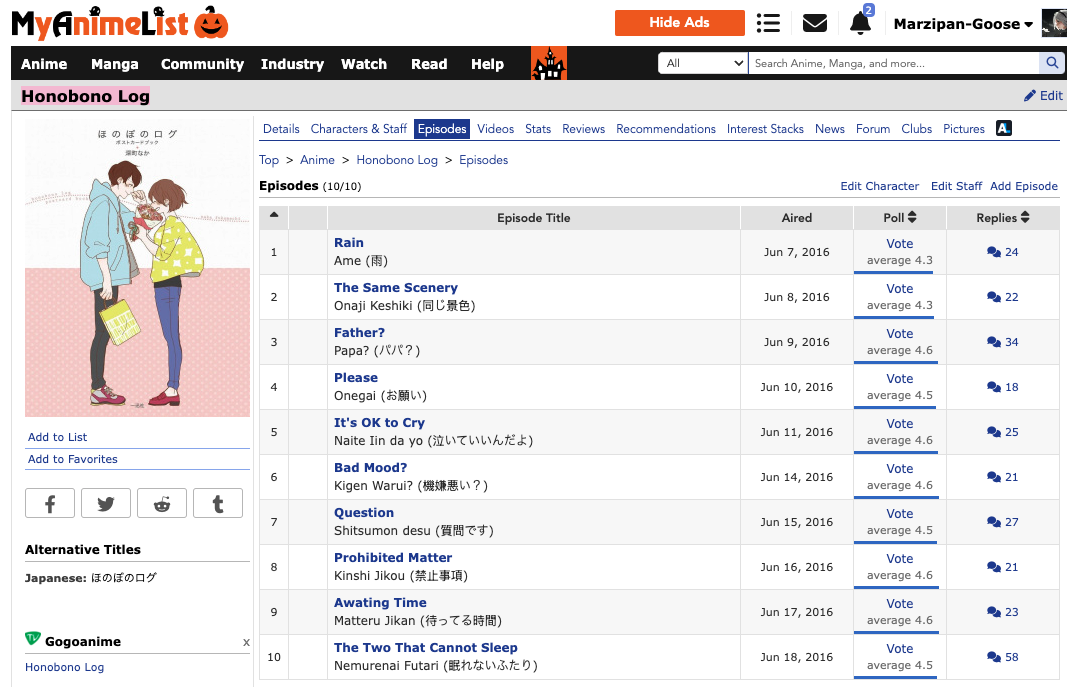Sort episodes by Poll column arrows
The height and width of the screenshot is (687, 1067).
click(x=900, y=218)
